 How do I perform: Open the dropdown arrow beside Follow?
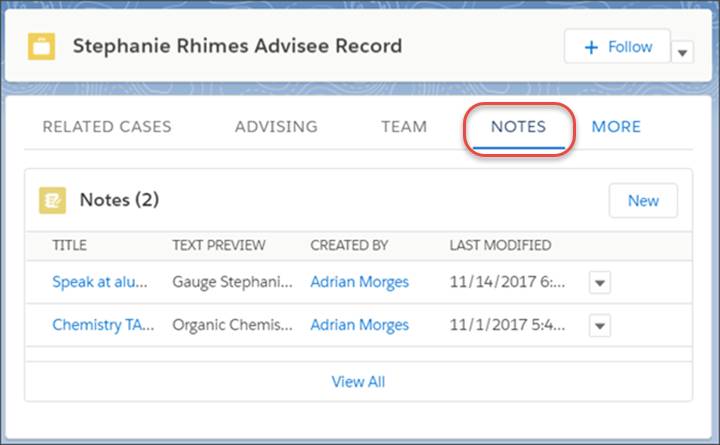tap(682, 52)
